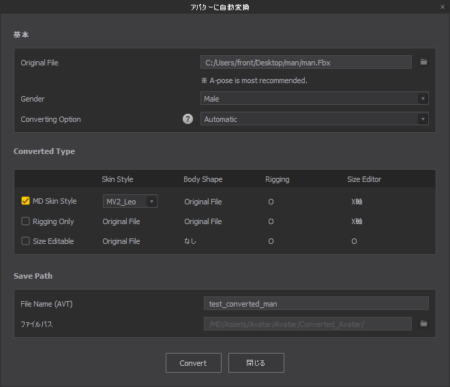Click the Rigging 'O' in MD Skin Style row
Viewport: 450px width, 387px height.
click(271, 202)
